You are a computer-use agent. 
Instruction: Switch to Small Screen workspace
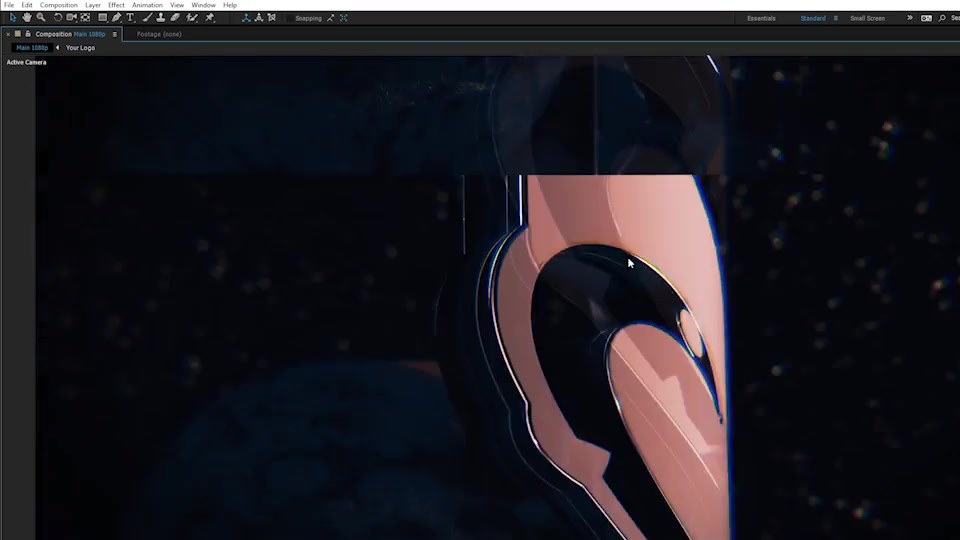click(868, 18)
